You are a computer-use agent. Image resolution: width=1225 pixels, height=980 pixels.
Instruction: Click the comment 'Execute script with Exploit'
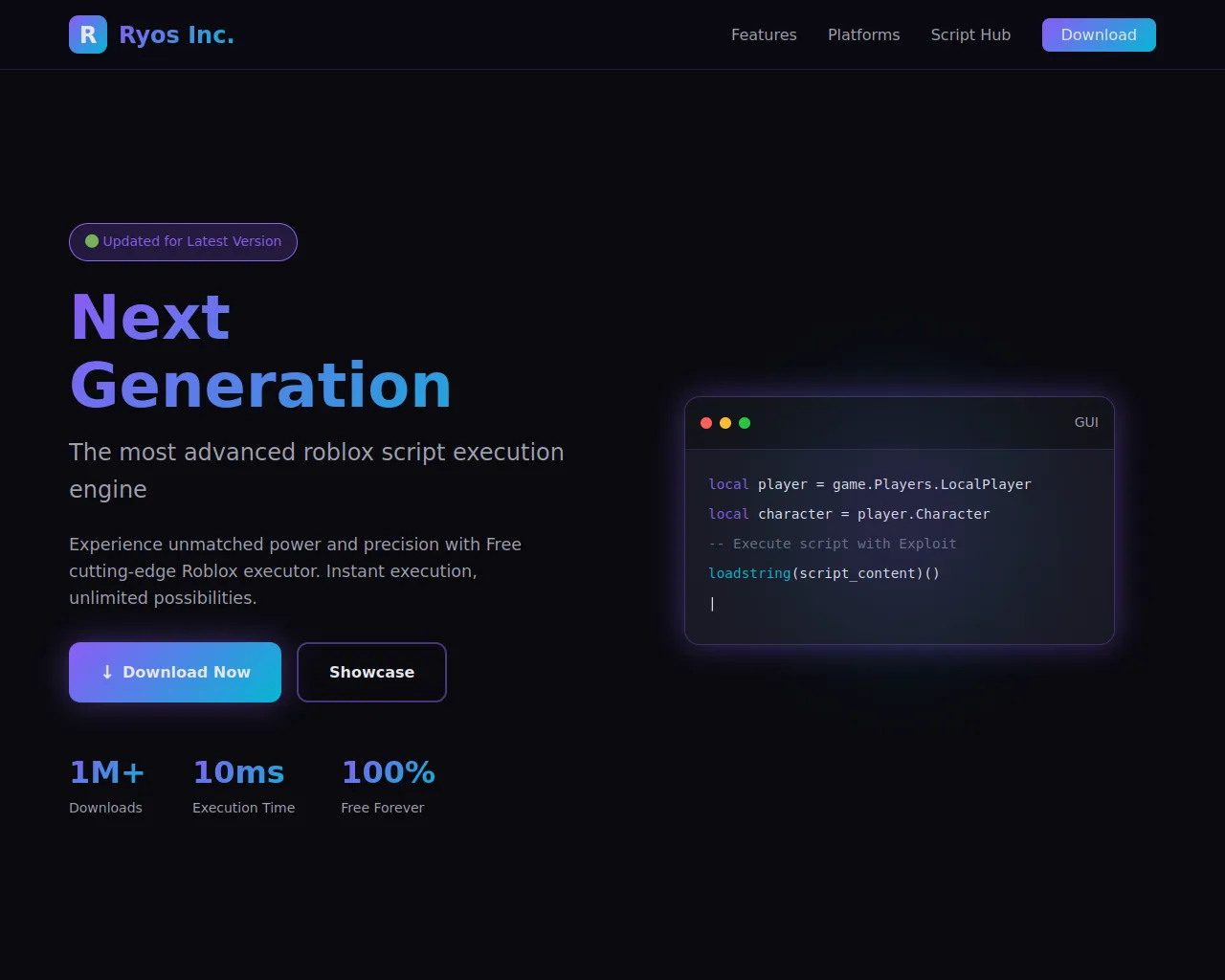click(x=833, y=544)
